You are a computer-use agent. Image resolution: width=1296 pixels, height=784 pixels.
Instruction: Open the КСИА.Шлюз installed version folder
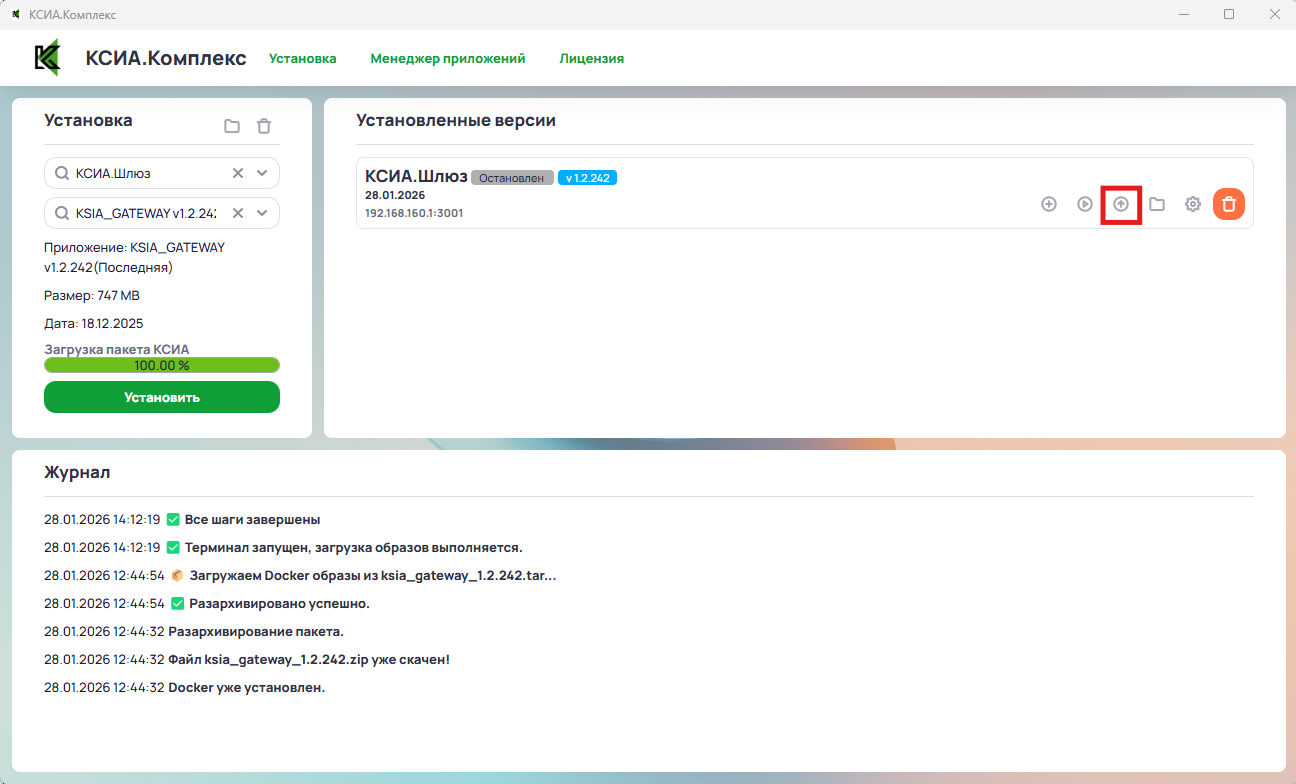point(1157,204)
